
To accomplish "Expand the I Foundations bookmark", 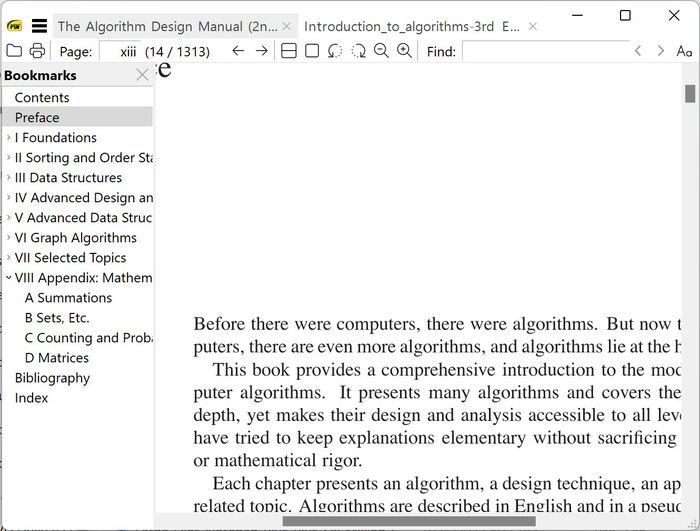I will click(x=9, y=138).
